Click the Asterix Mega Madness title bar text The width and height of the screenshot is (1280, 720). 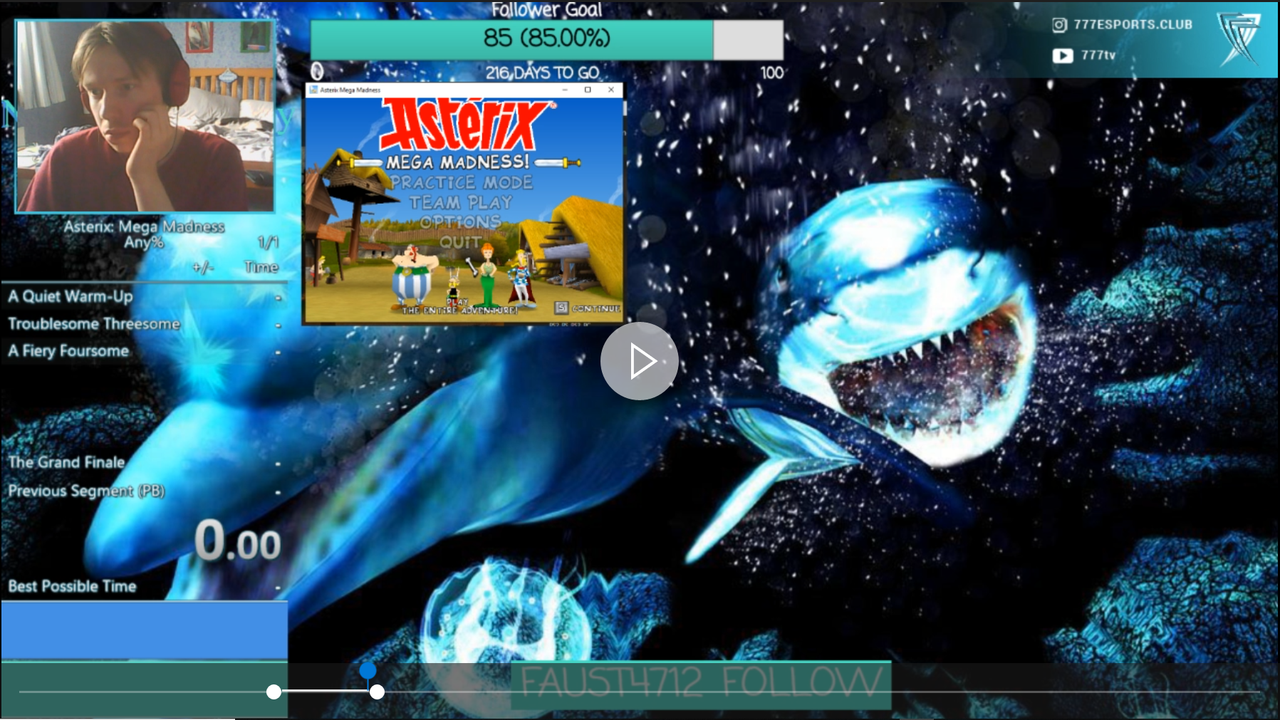[351, 90]
